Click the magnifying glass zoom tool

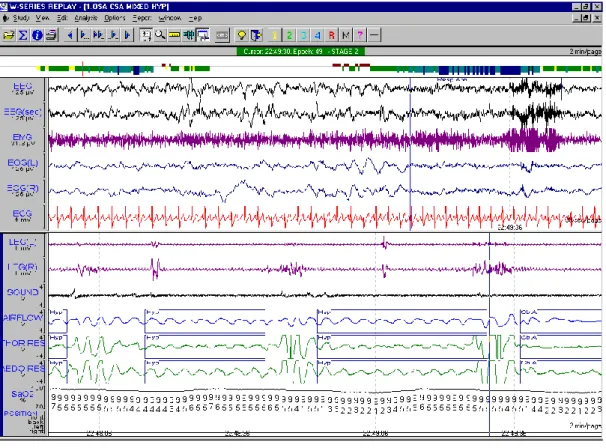[x=160, y=36]
